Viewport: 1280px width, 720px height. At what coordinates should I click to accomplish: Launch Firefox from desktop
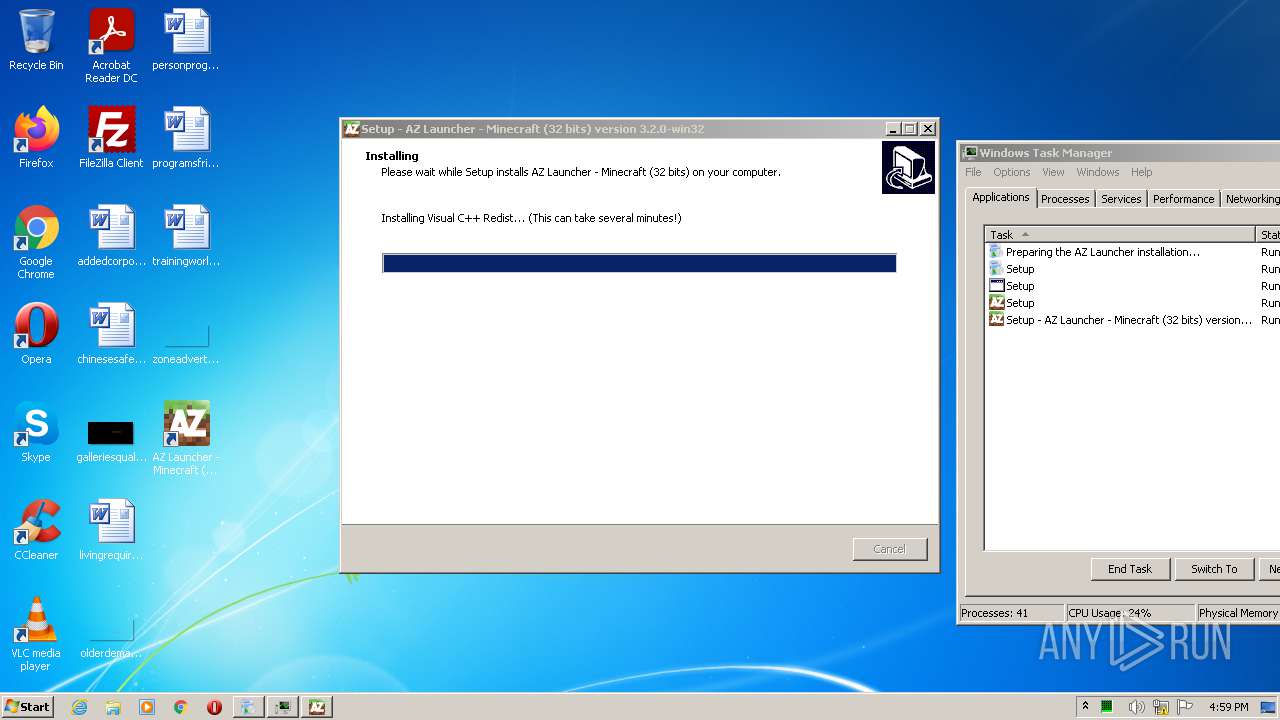[36, 138]
